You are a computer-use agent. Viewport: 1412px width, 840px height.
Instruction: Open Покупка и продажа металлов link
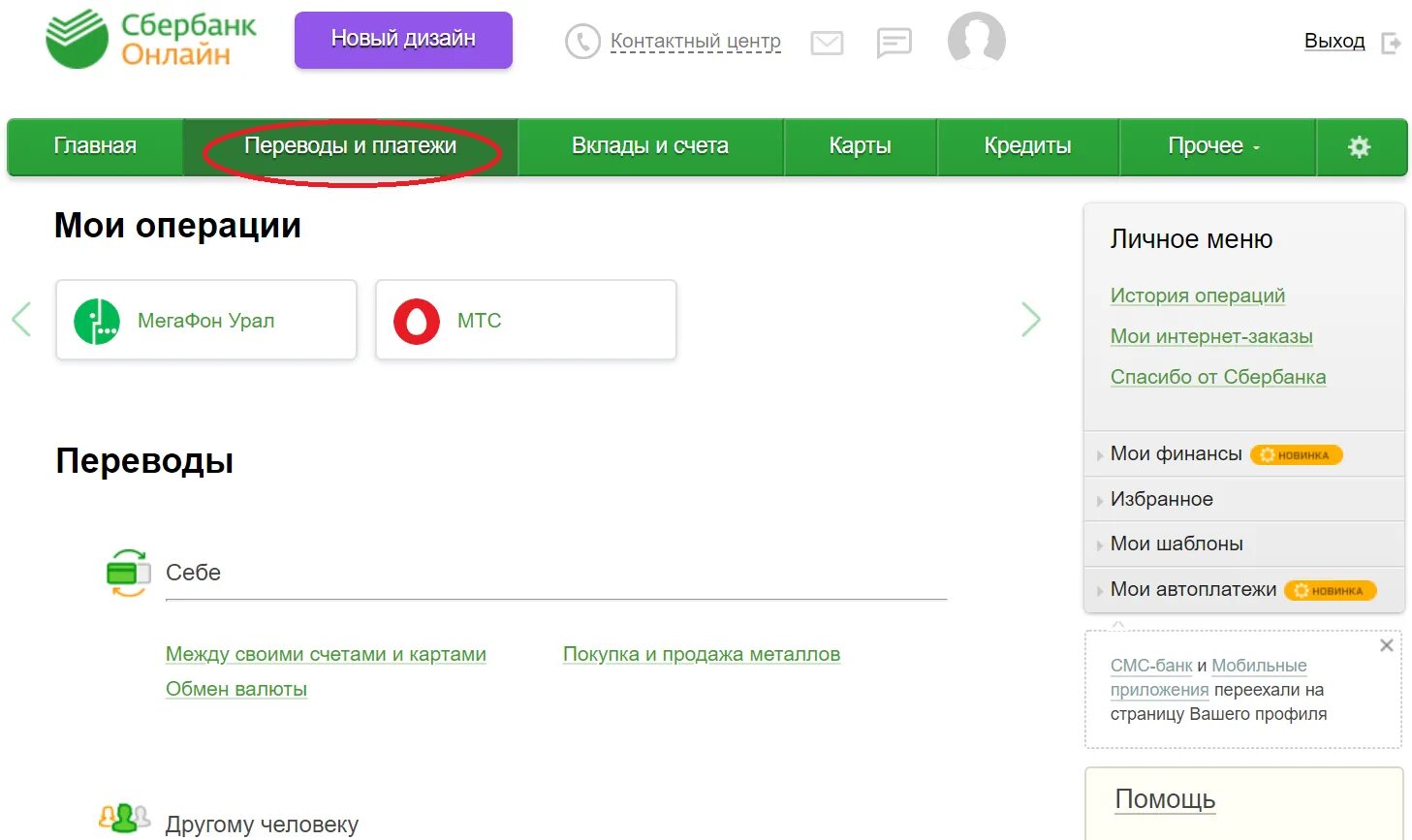702,654
